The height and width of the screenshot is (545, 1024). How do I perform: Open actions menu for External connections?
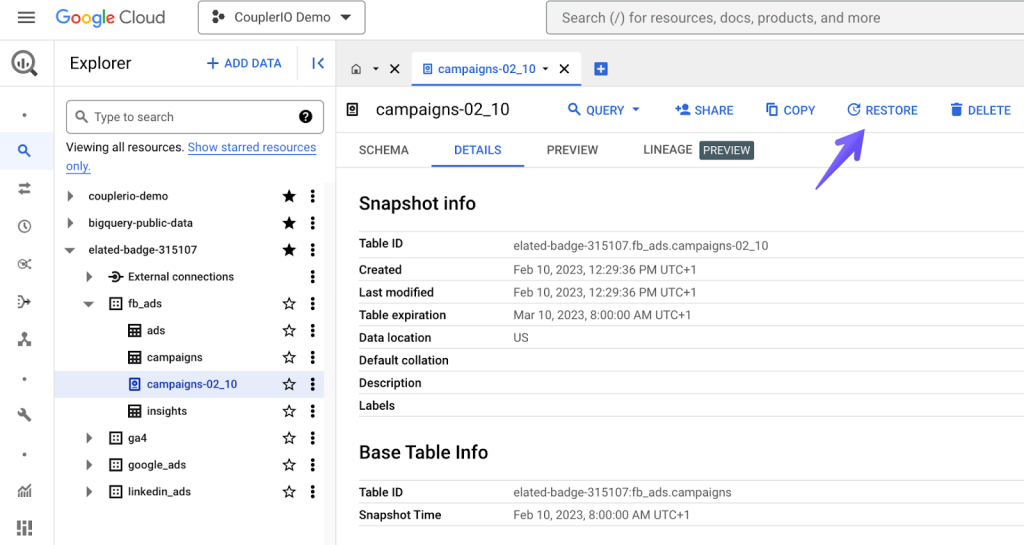(313, 277)
